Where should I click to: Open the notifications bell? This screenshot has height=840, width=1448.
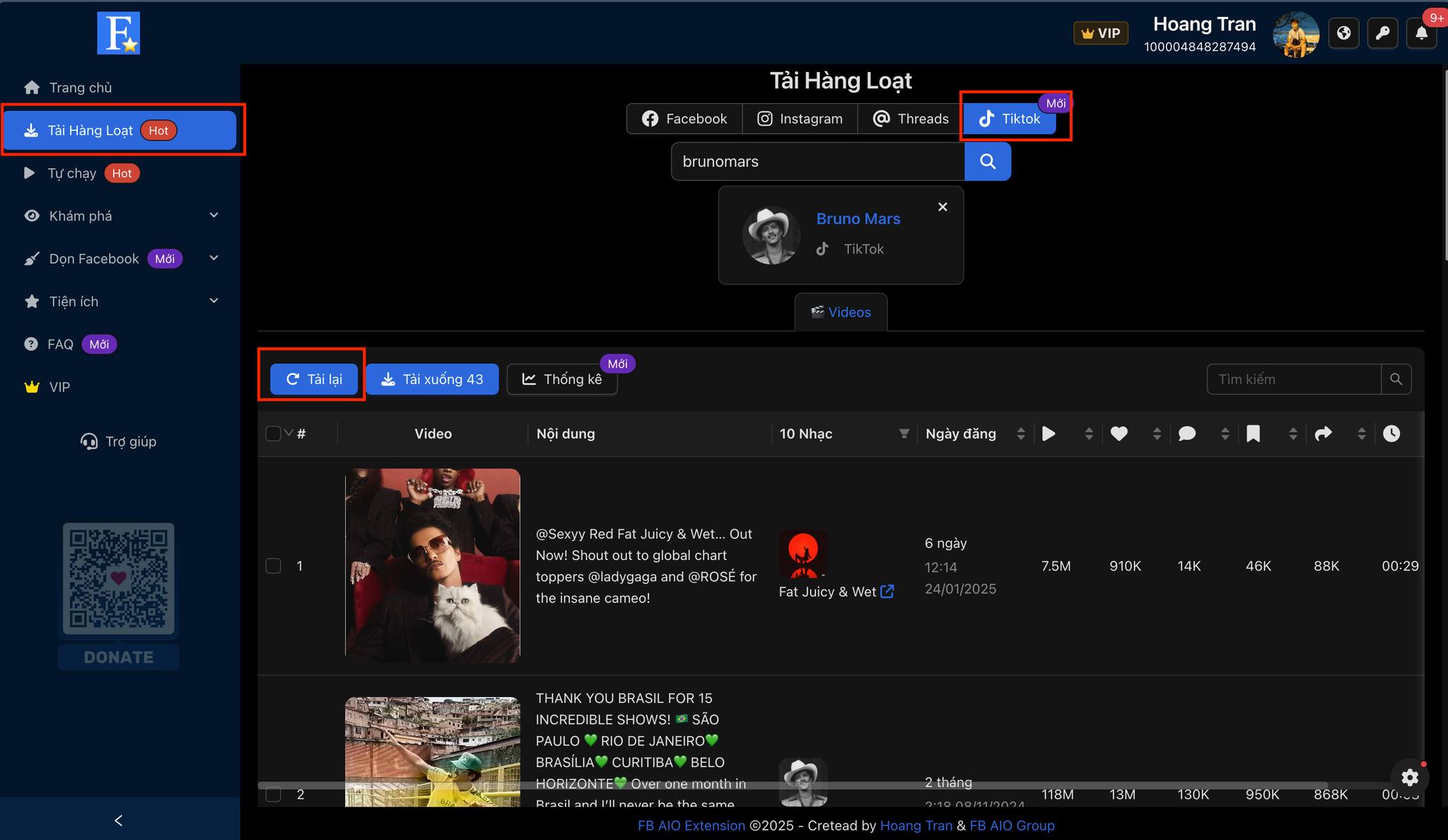(x=1421, y=33)
